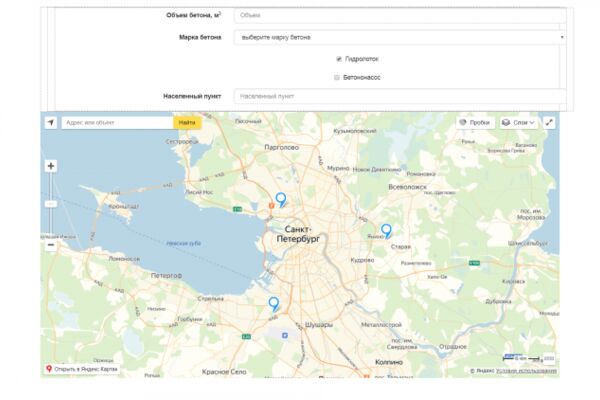
Task: Focus the Объем бетона input field
Action: [400, 15]
